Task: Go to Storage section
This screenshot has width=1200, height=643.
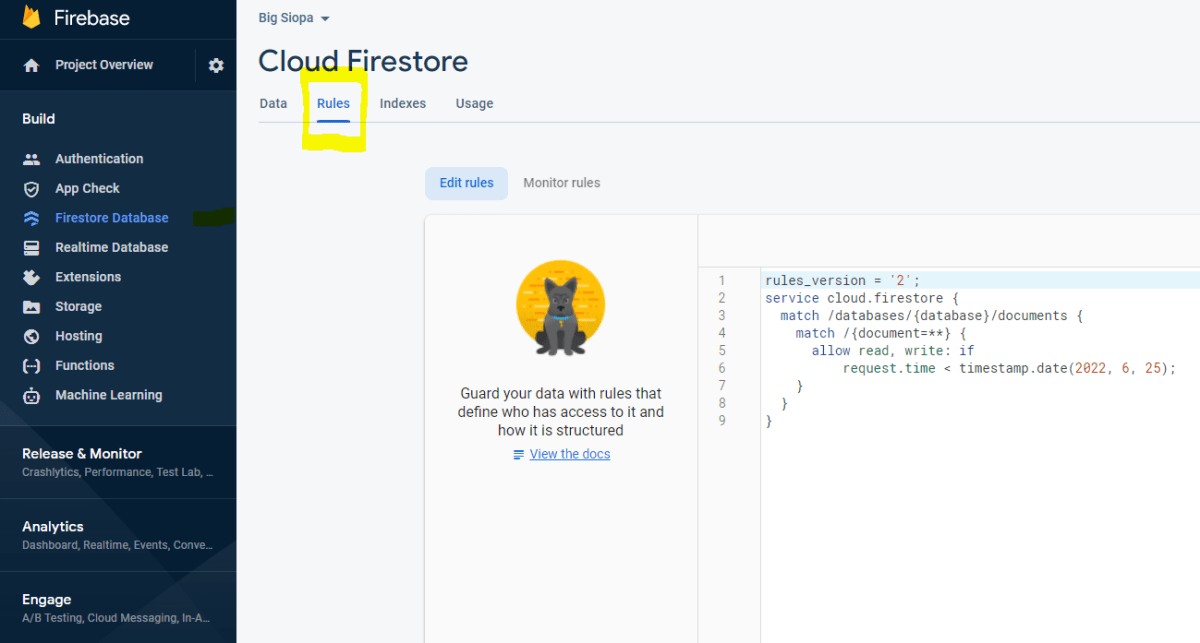Action: (78, 307)
